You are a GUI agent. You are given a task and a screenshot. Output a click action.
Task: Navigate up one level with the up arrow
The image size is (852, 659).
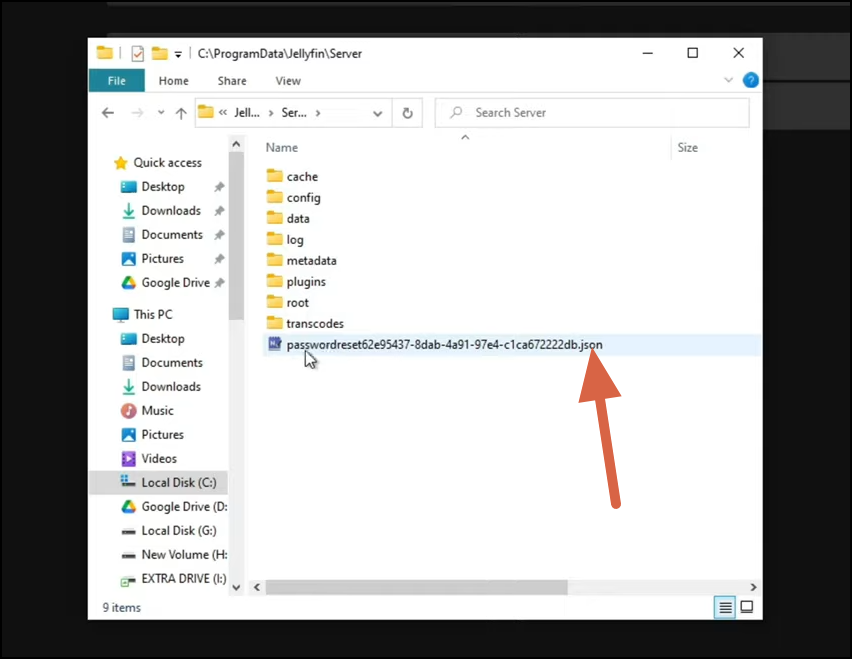pos(181,112)
